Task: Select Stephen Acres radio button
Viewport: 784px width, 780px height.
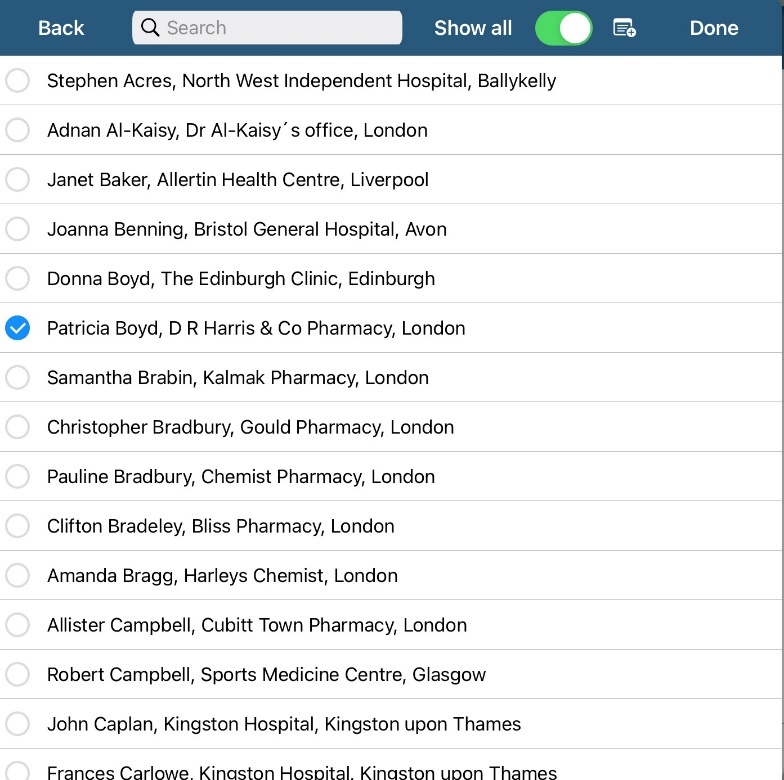Action: [18, 81]
